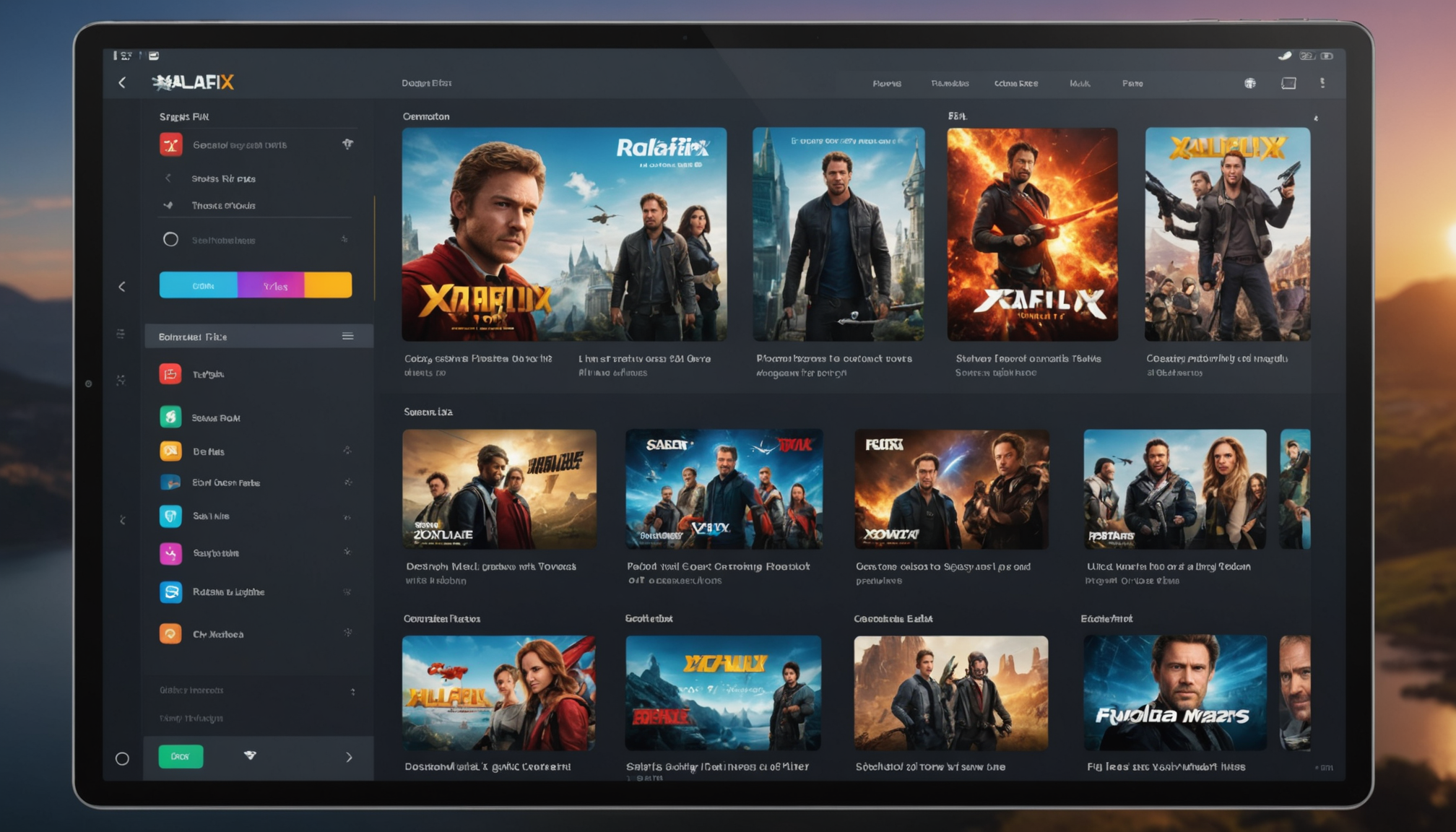Image resolution: width=1456 pixels, height=832 pixels.
Task: Collapse sidebar using the upper left-rail chevron
Action: point(122,287)
